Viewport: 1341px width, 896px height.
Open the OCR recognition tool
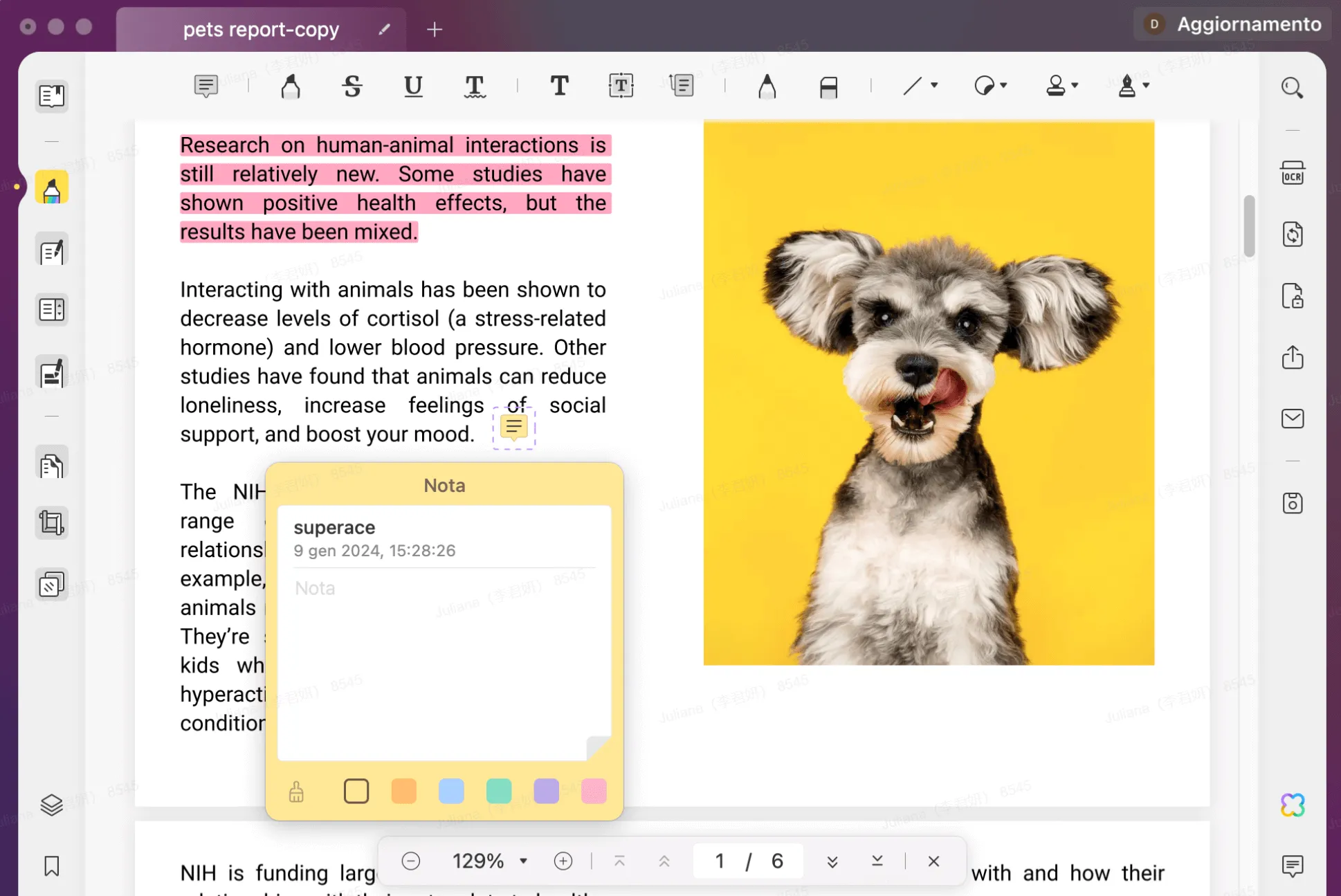click(1292, 173)
